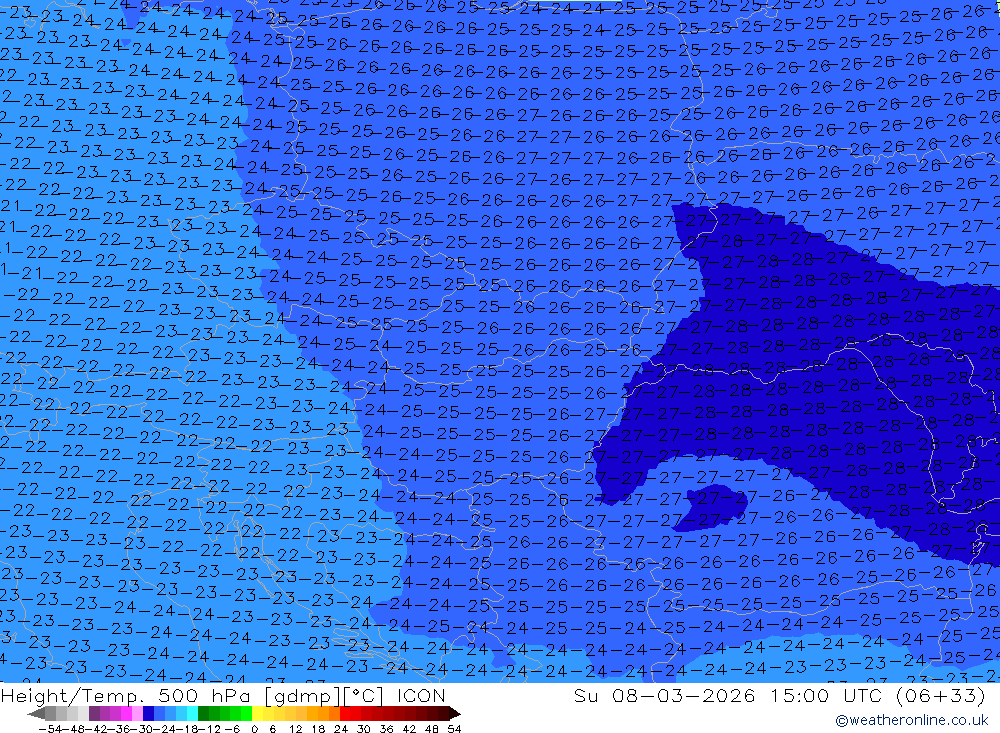Image resolution: width=1000 pixels, height=733 pixels.
Task: Pick the gray arrow end of color scale
Action: click(x=37, y=713)
